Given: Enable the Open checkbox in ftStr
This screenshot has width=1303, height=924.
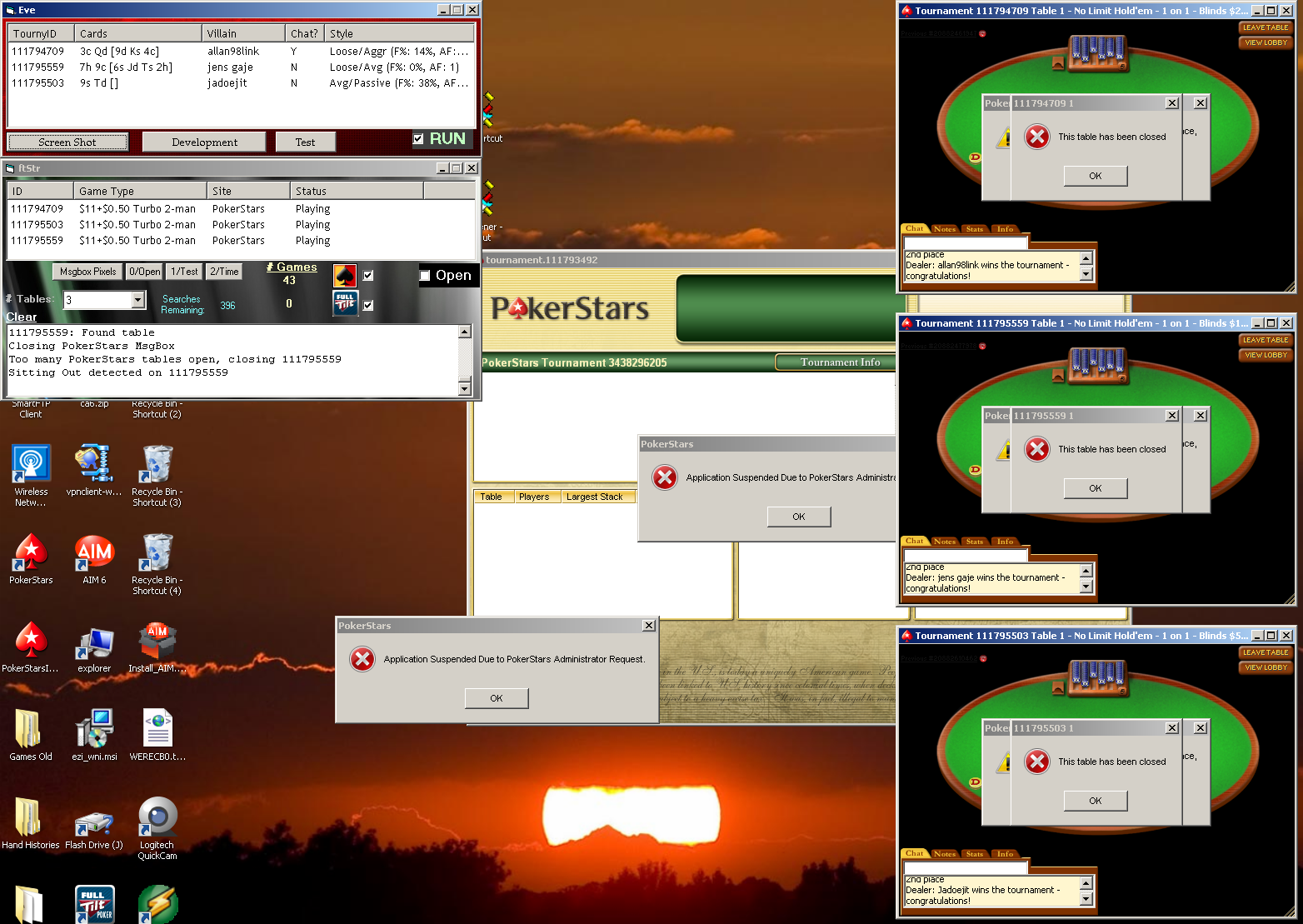Looking at the screenshot, I should point(425,276).
